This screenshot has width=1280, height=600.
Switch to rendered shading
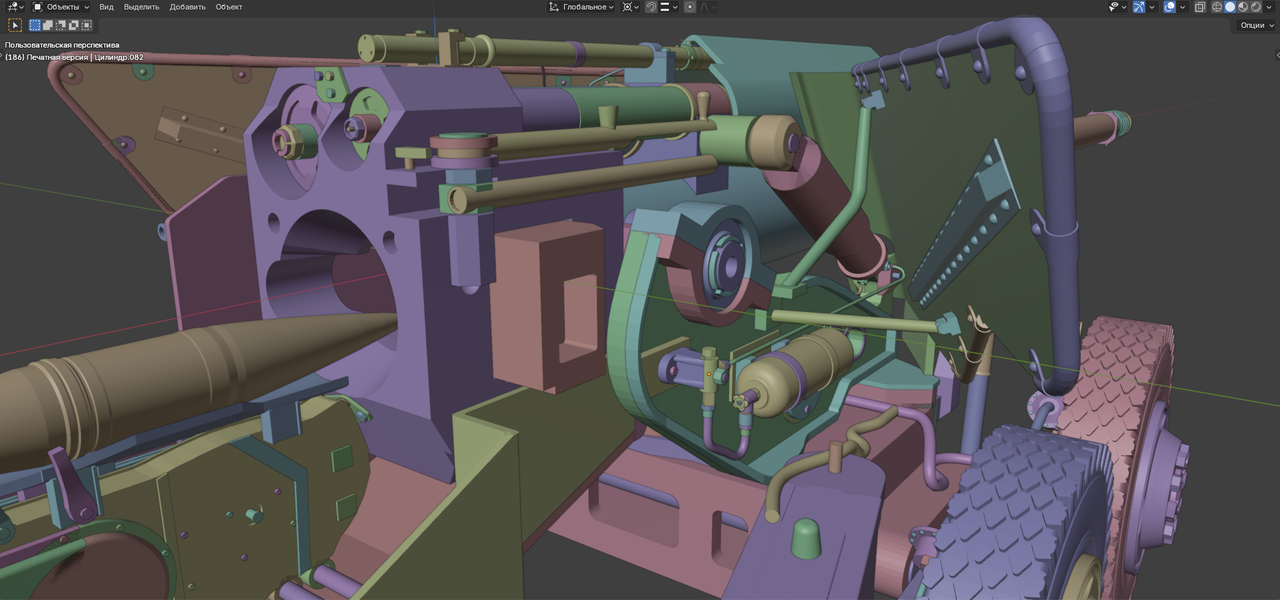pos(1256,7)
